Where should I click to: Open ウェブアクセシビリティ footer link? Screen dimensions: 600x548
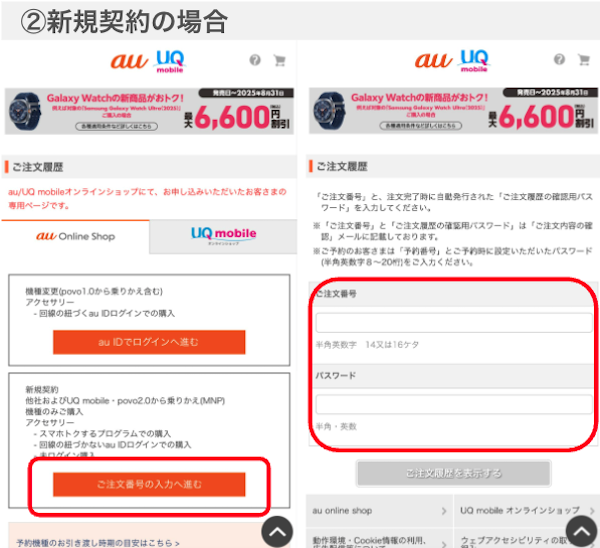click(x=527, y=538)
